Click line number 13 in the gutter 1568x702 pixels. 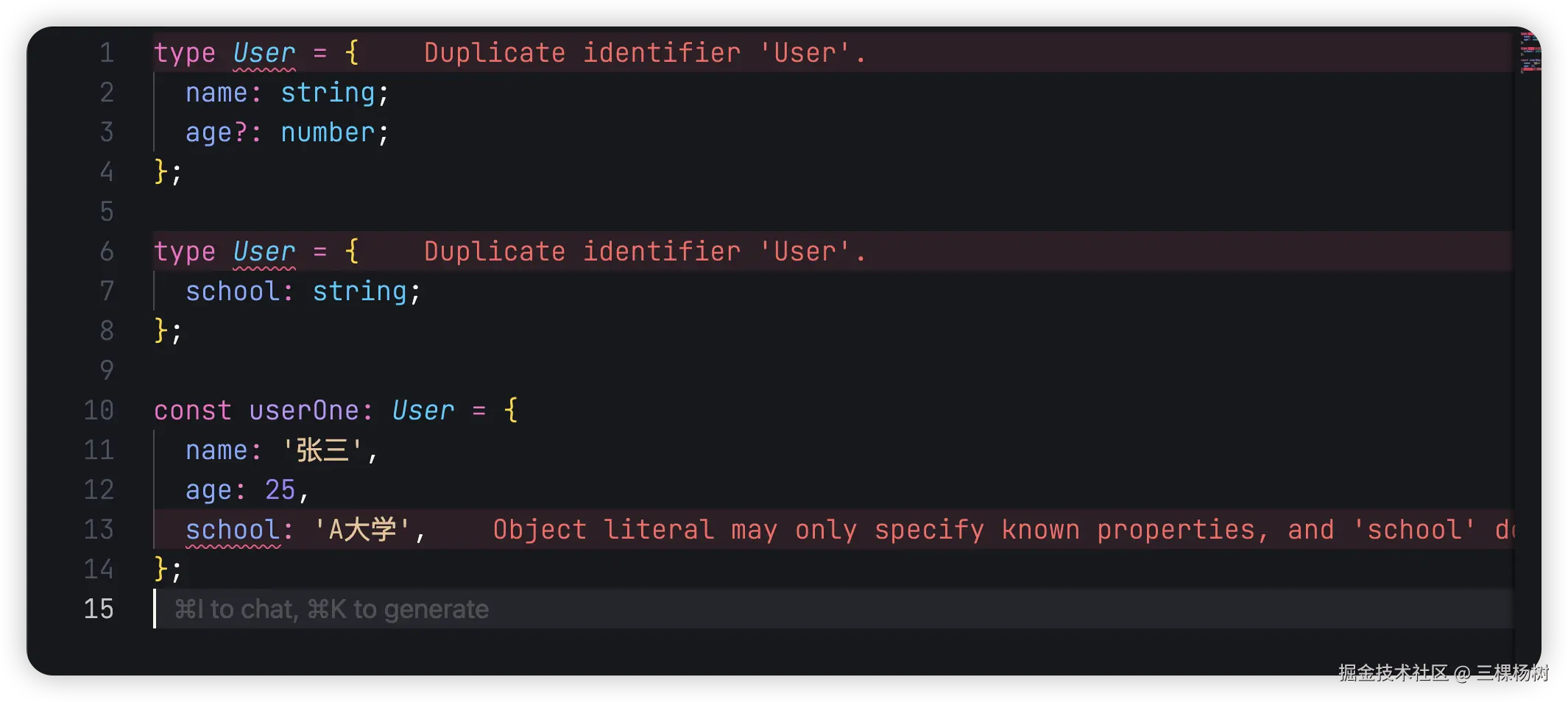coord(99,530)
